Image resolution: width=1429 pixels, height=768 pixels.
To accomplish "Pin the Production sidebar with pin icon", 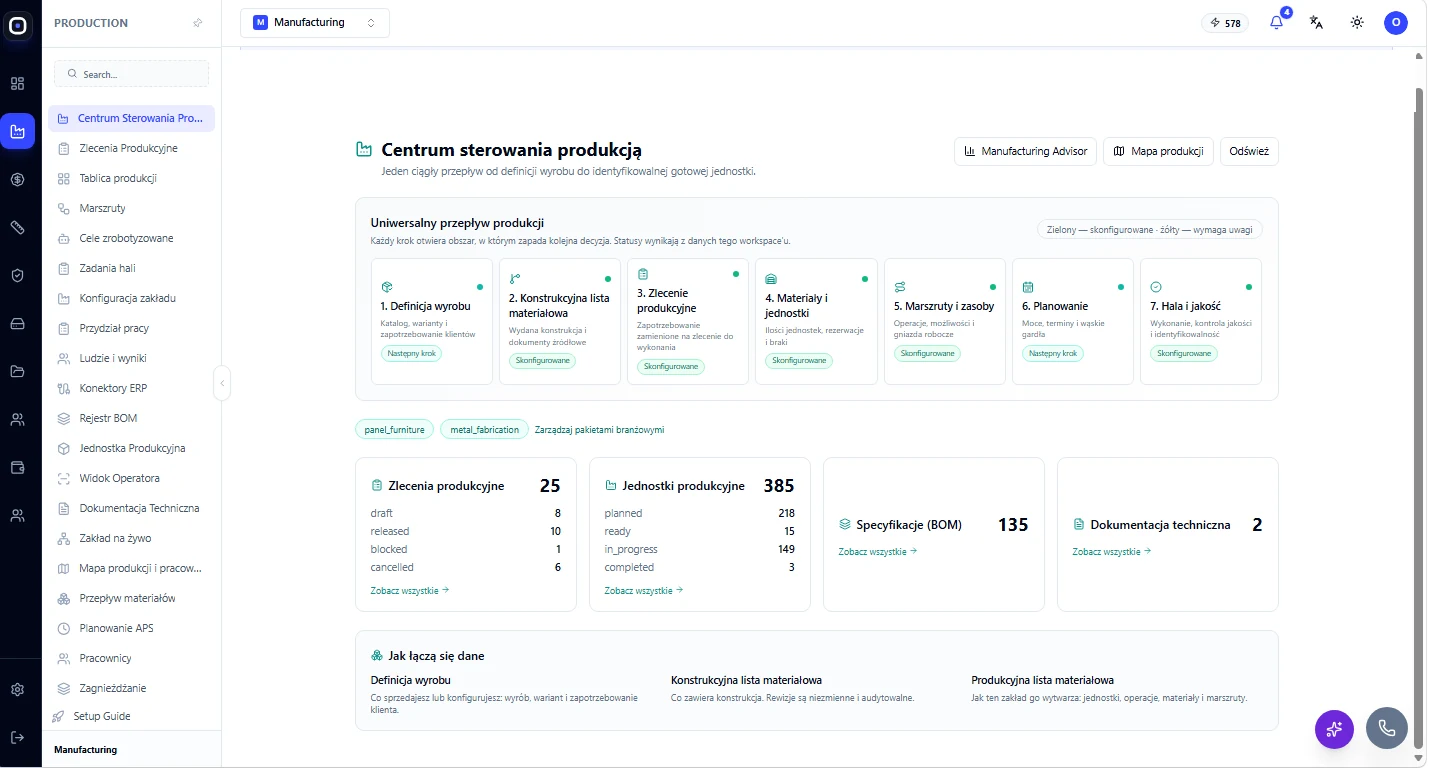I will pyautogui.click(x=197, y=23).
